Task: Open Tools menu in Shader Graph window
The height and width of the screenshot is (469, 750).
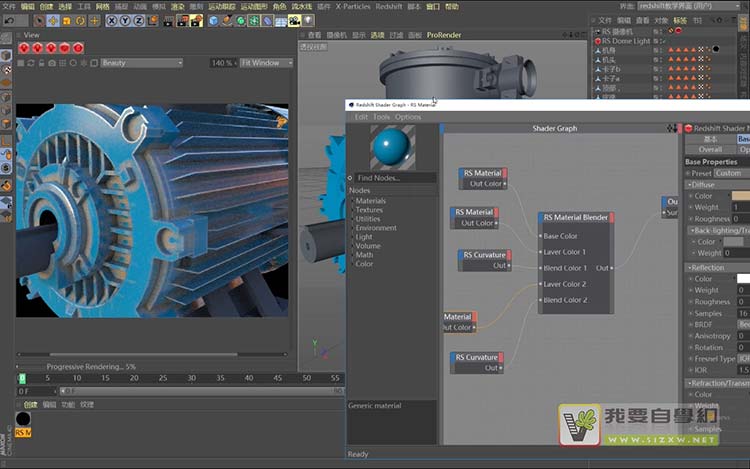Action: pyautogui.click(x=381, y=117)
